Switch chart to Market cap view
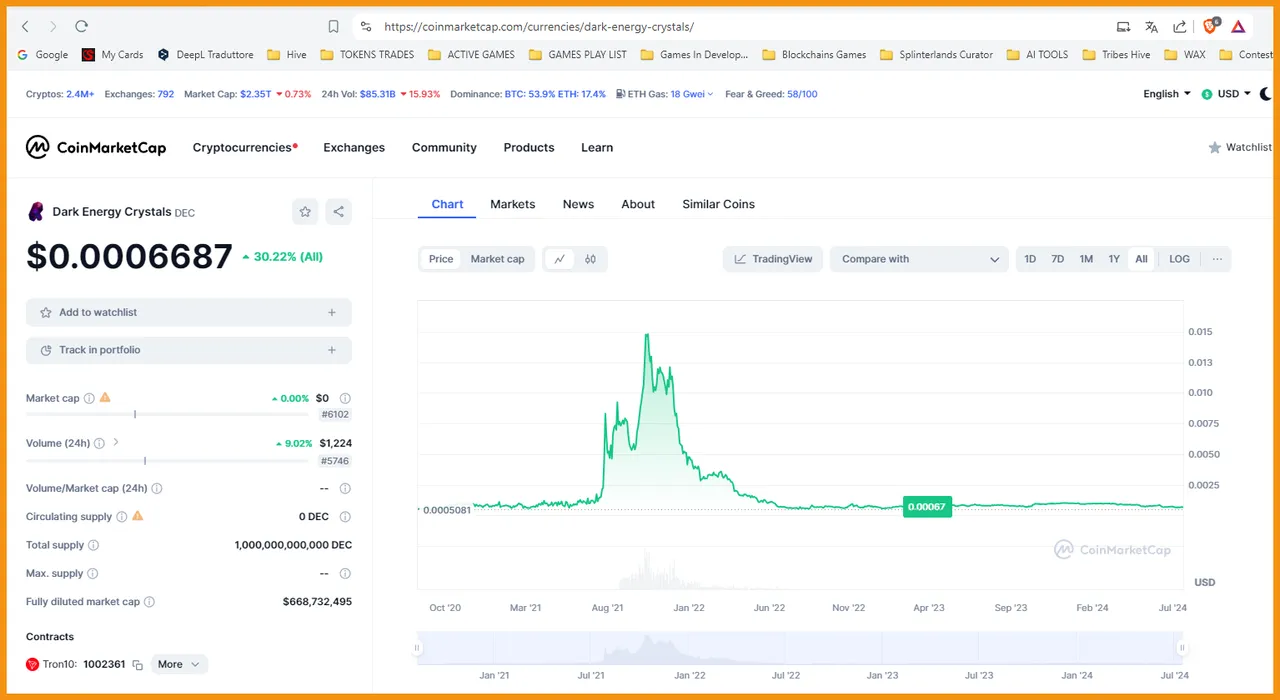Viewport: 1280px width, 700px height. 497,259
